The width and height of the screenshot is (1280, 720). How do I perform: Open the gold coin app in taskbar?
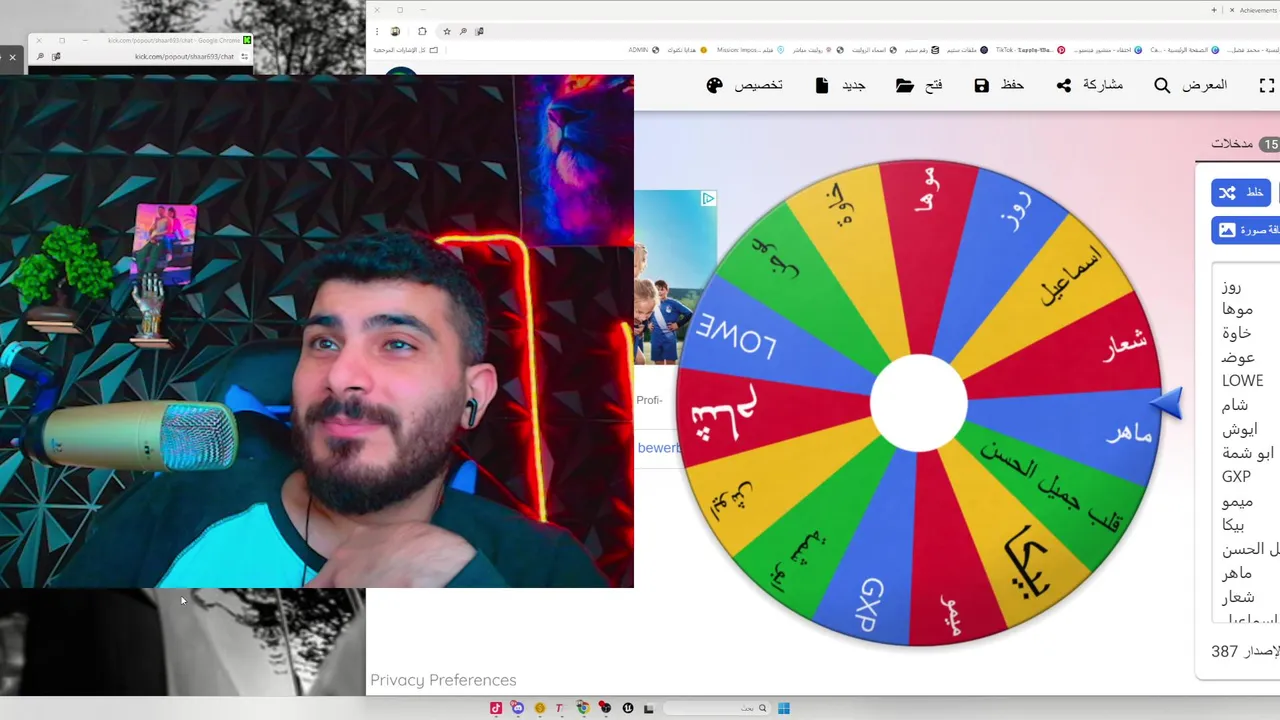tap(539, 708)
